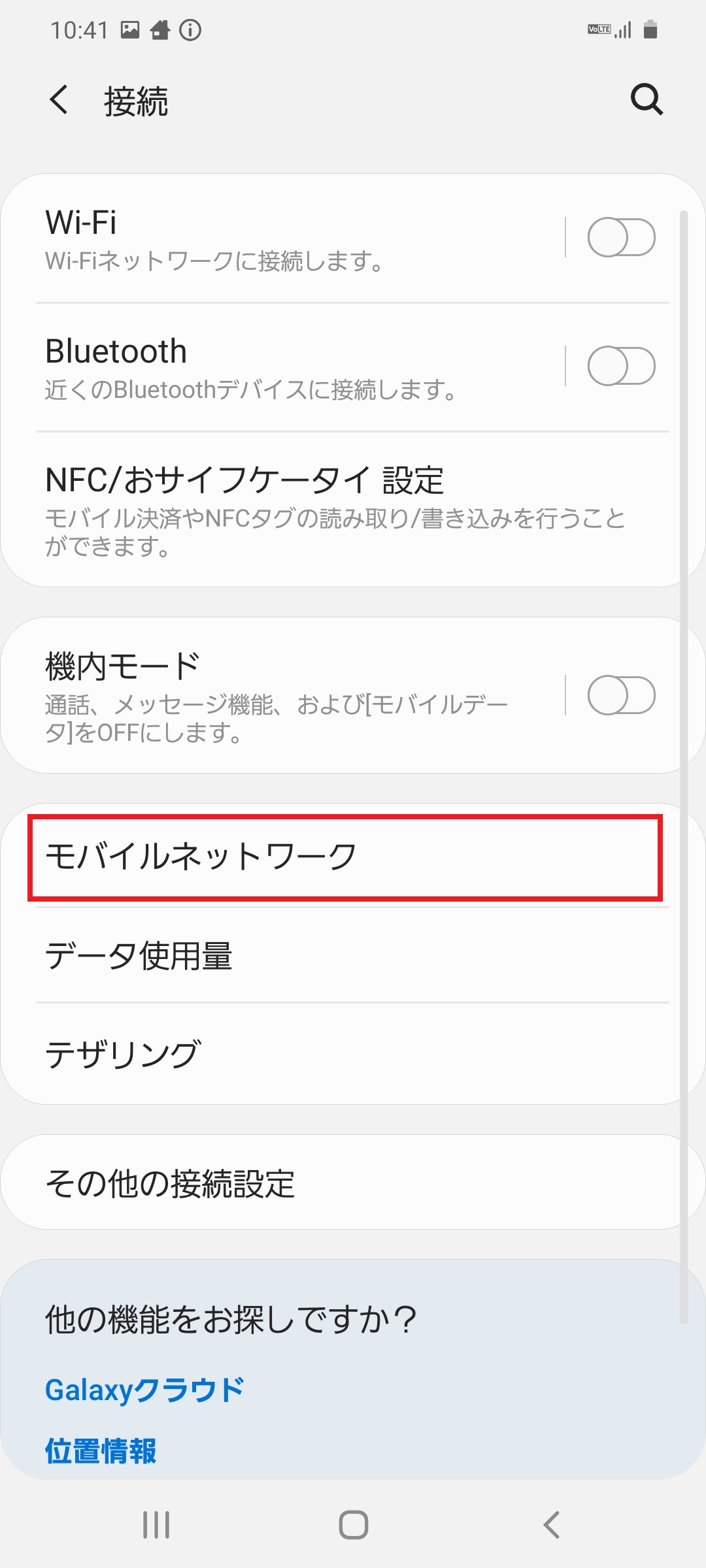This screenshot has width=706, height=1568.
Task: Turn on the Bluetooth switch
Action: coord(622,367)
